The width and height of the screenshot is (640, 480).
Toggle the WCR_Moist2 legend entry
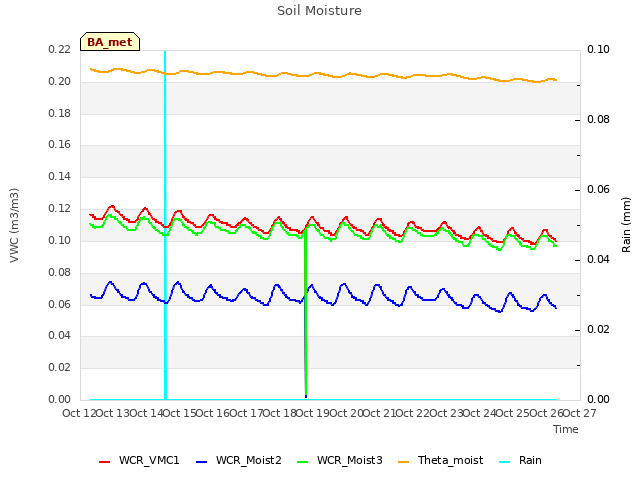(239, 460)
